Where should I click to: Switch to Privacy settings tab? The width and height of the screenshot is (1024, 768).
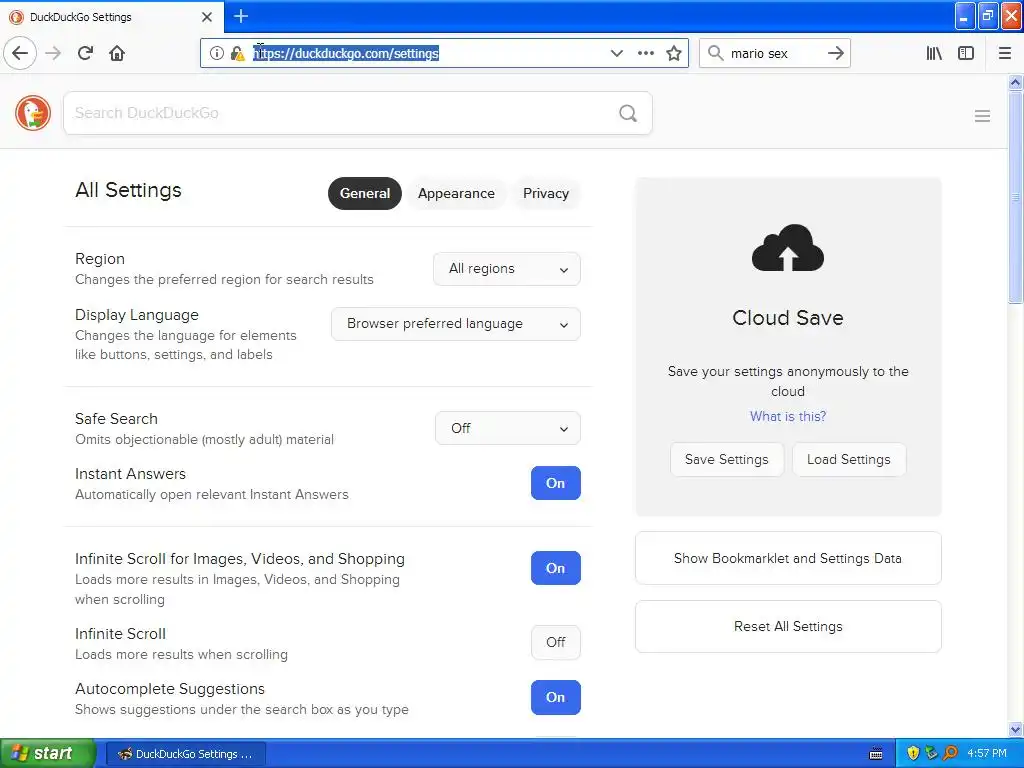[546, 193]
